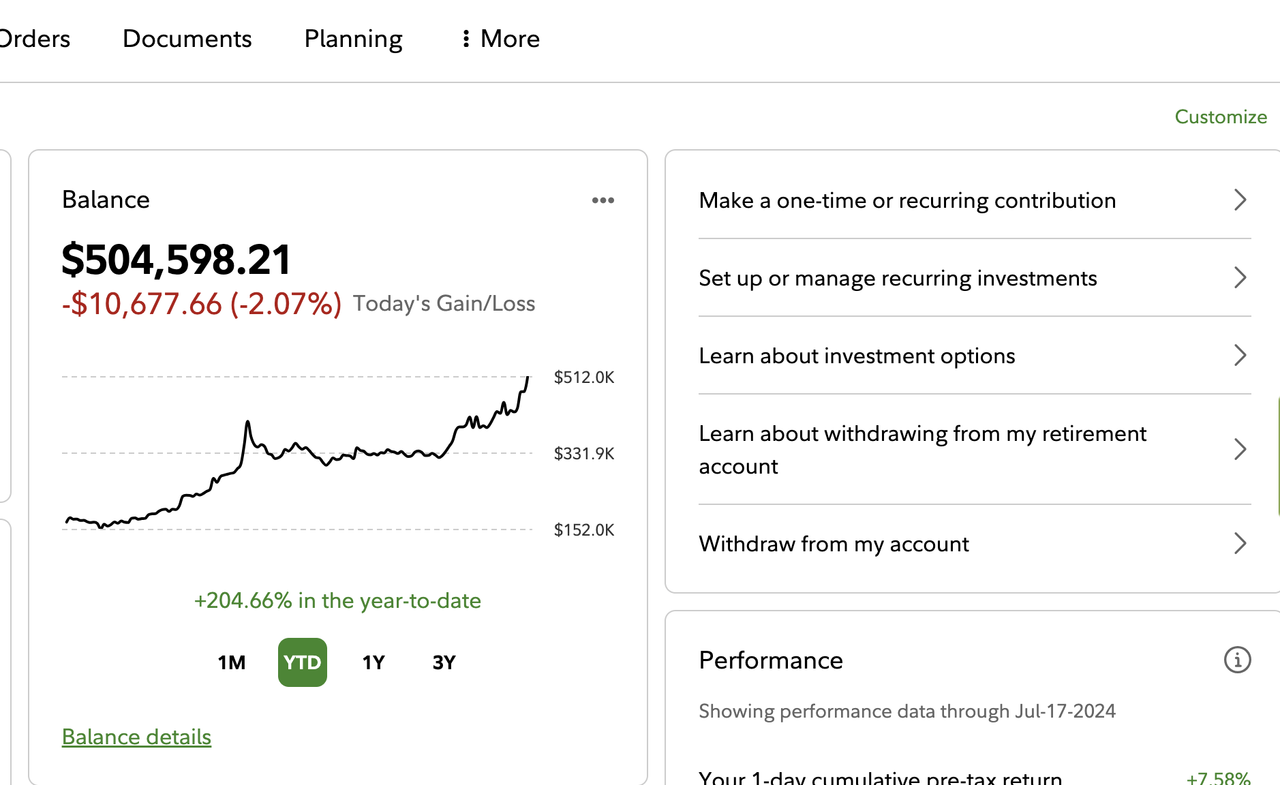The image size is (1280, 785).
Task: Click the chevron beside recurring investments row
Action: pos(1240,278)
